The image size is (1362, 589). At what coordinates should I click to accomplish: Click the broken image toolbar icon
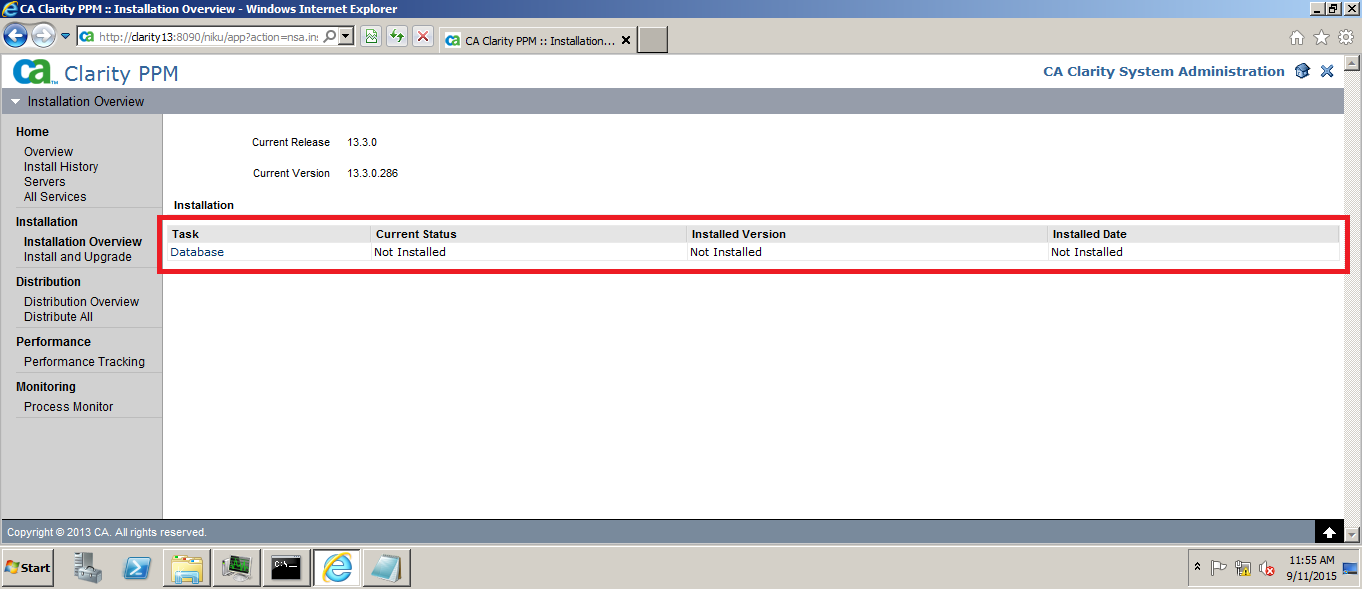[371, 36]
